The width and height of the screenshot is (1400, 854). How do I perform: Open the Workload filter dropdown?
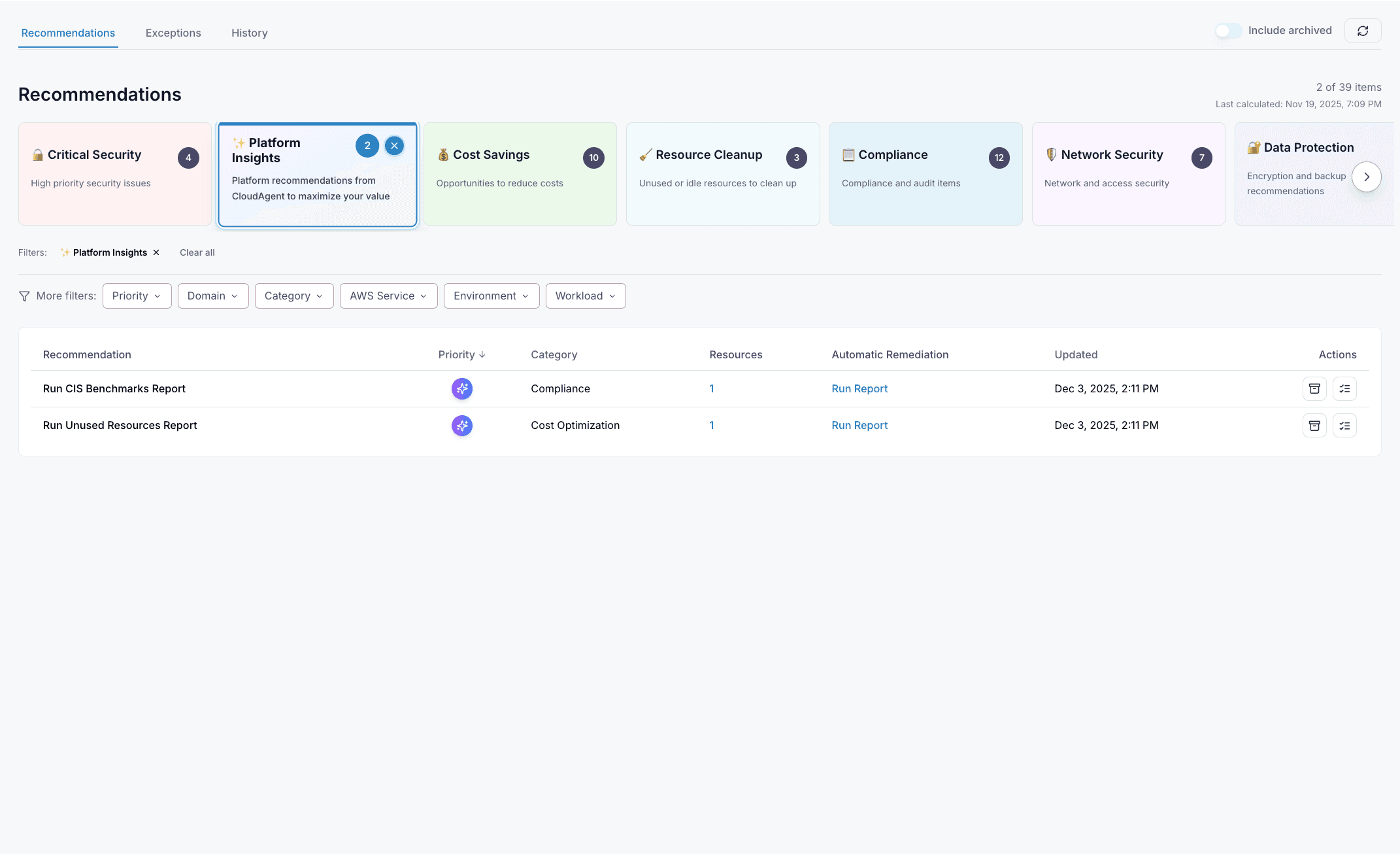click(585, 296)
